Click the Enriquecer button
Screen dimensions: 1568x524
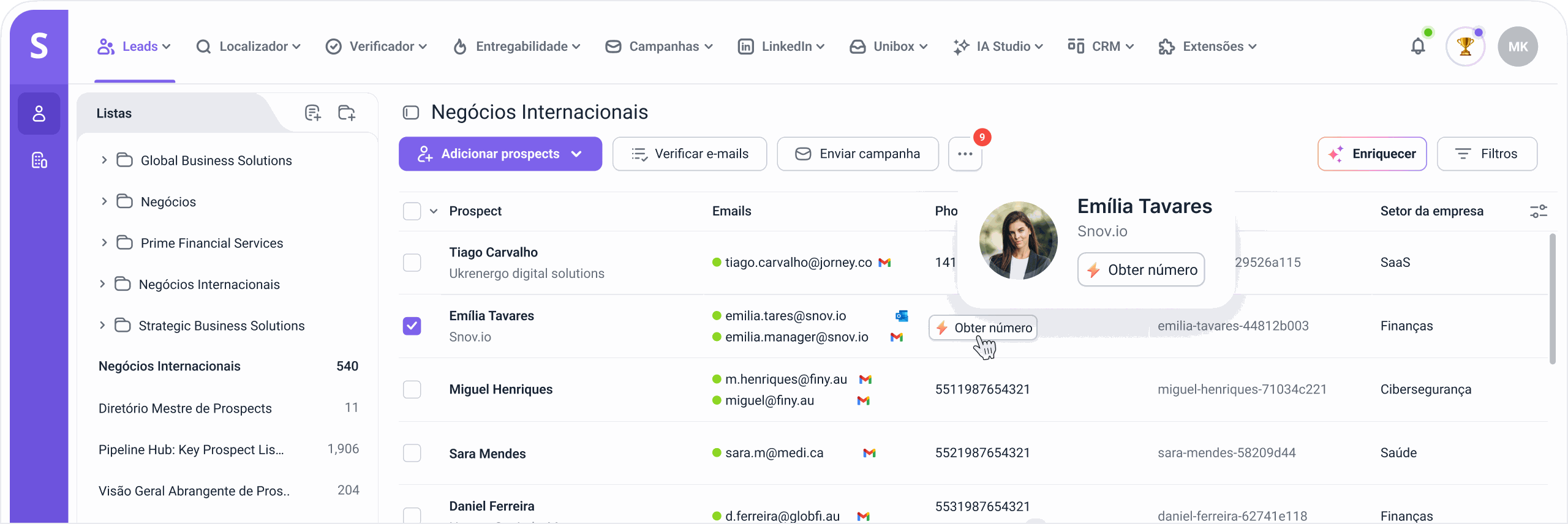click(x=1372, y=154)
